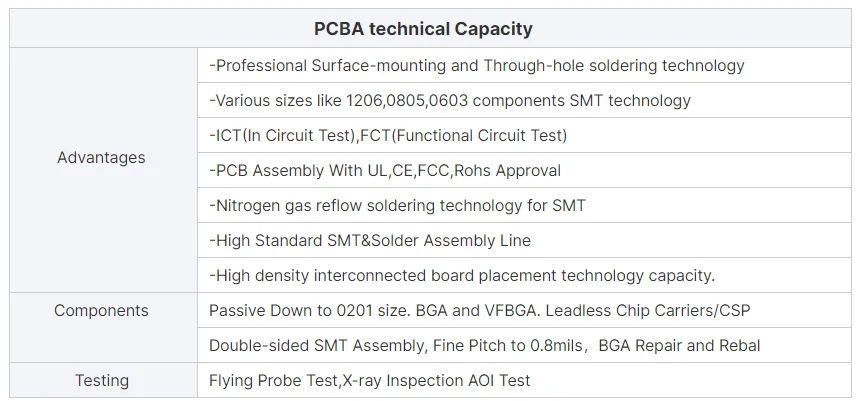
Task: Select the PCB Assembly With UL,CE,FCC,Rohs row
Action: point(385,171)
